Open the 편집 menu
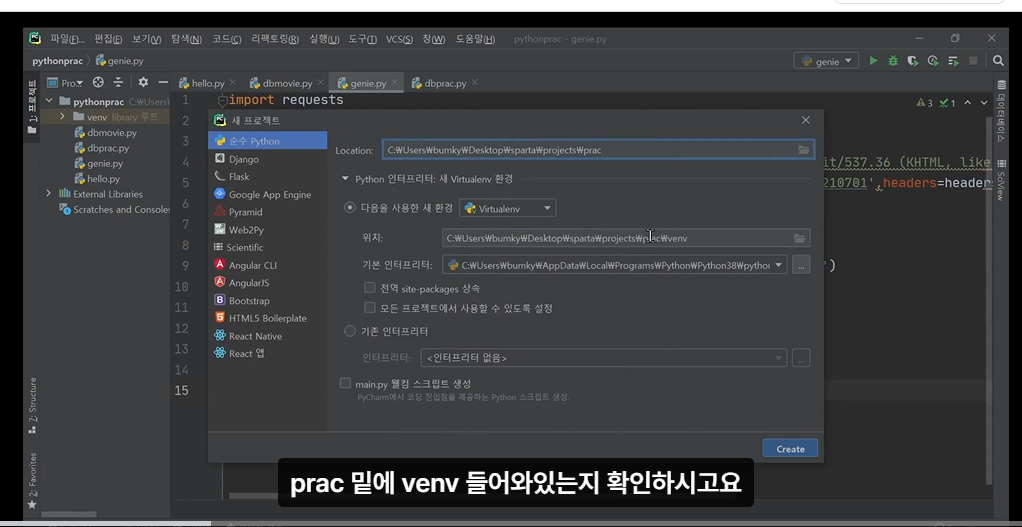Image resolution: width=1022 pixels, height=527 pixels. click(108, 39)
